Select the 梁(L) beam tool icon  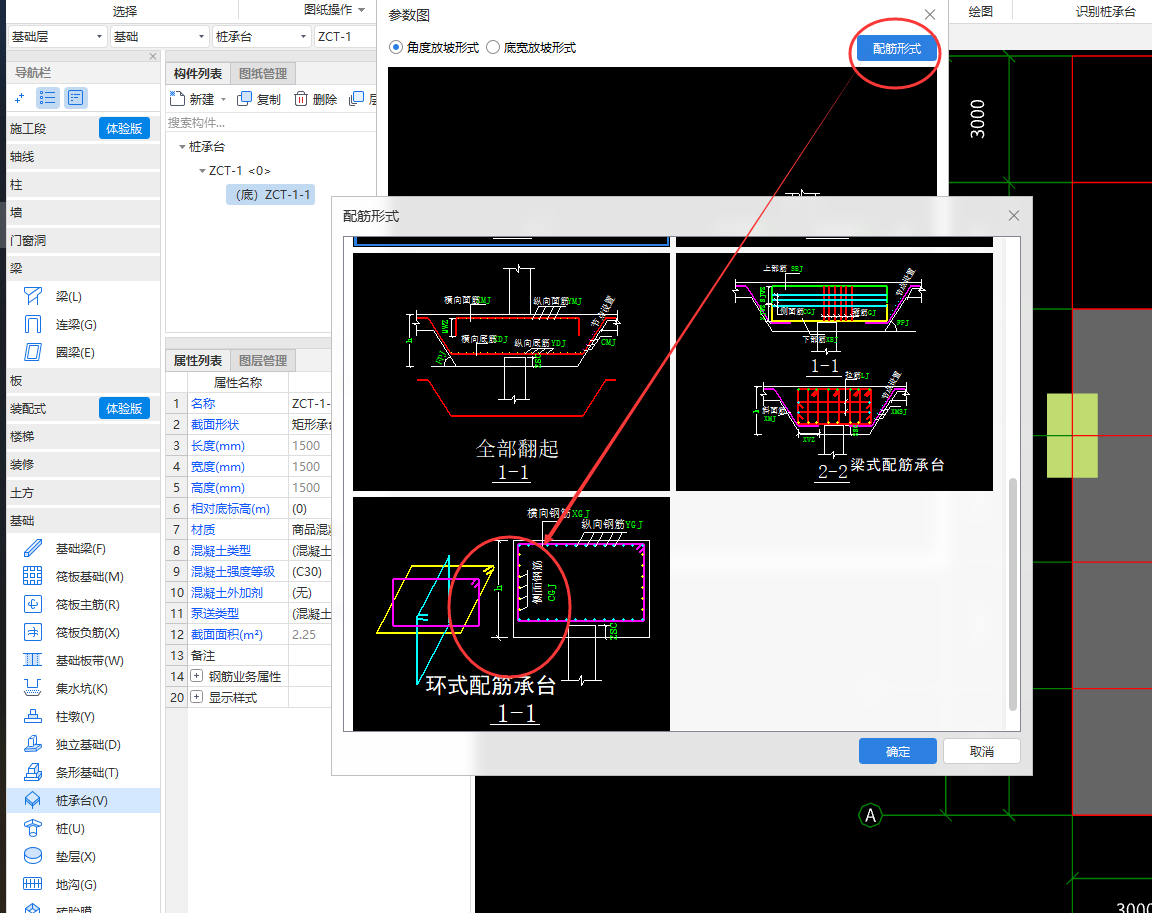point(32,296)
